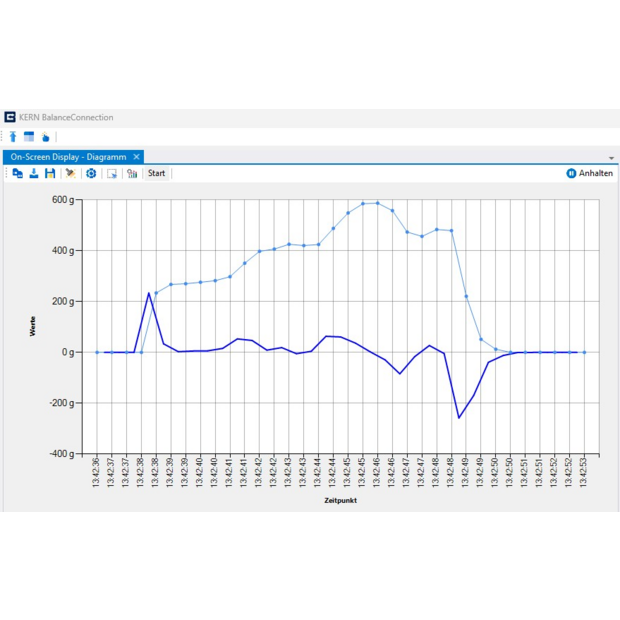Click the table layout icon in top toolbar
The height and width of the screenshot is (620, 620).
point(29,137)
